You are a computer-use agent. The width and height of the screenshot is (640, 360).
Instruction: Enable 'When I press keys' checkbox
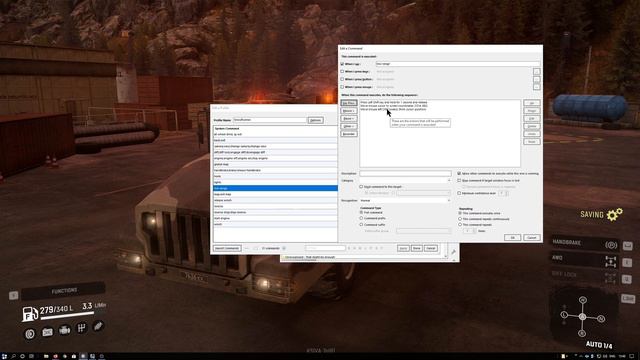pyautogui.click(x=342, y=71)
